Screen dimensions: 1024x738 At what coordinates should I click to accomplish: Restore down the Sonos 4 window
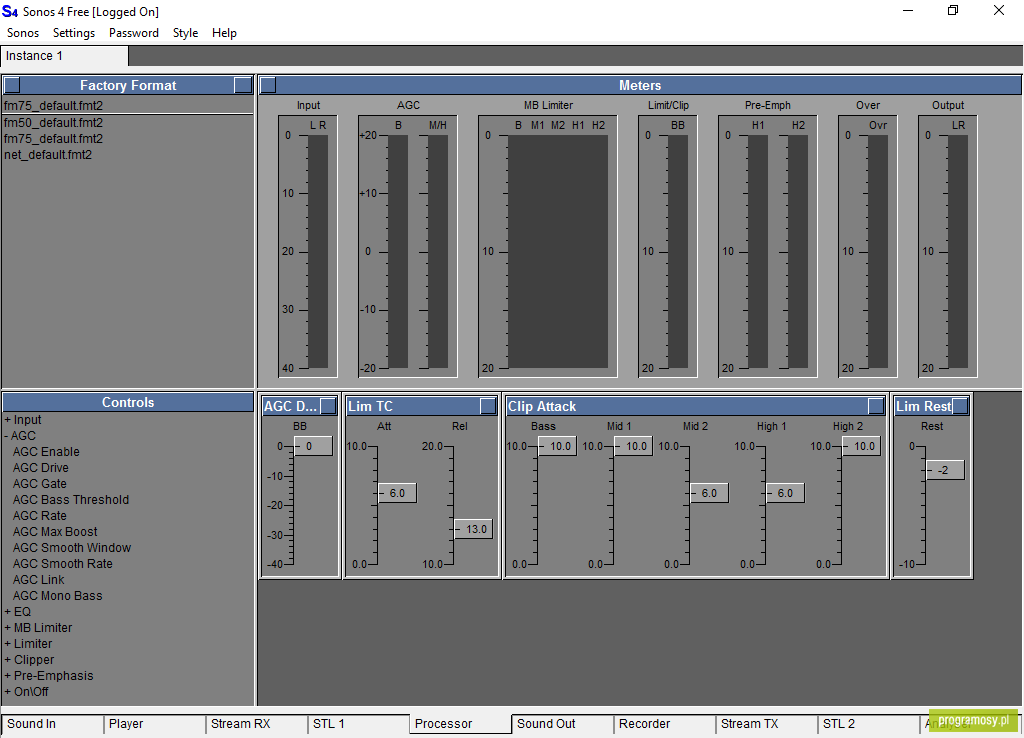pyautogui.click(x=953, y=11)
